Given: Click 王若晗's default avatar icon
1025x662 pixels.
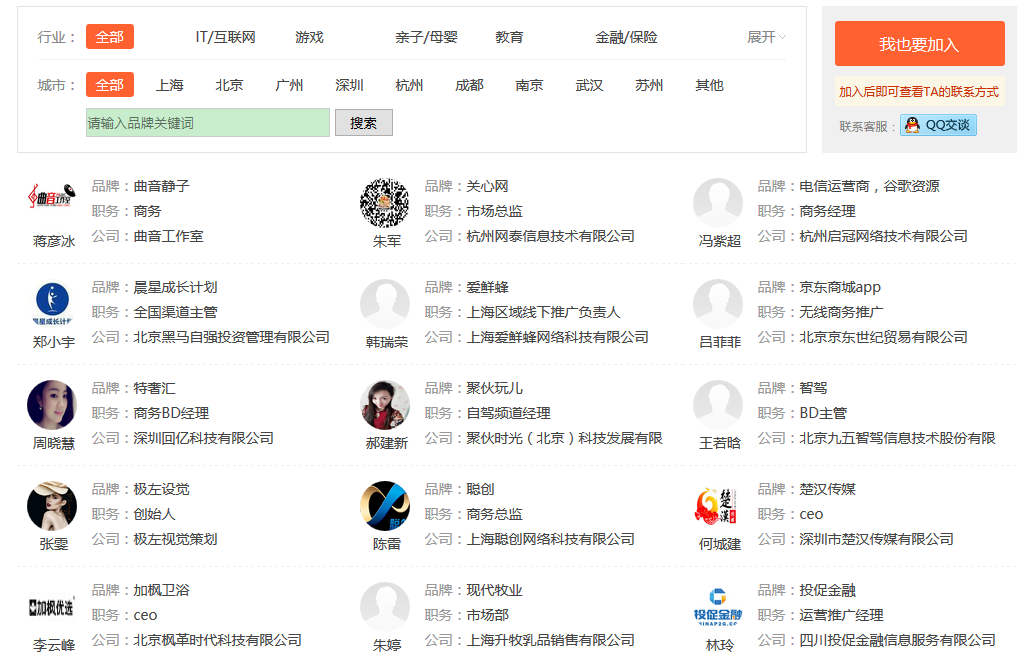Looking at the screenshot, I should (x=718, y=405).
